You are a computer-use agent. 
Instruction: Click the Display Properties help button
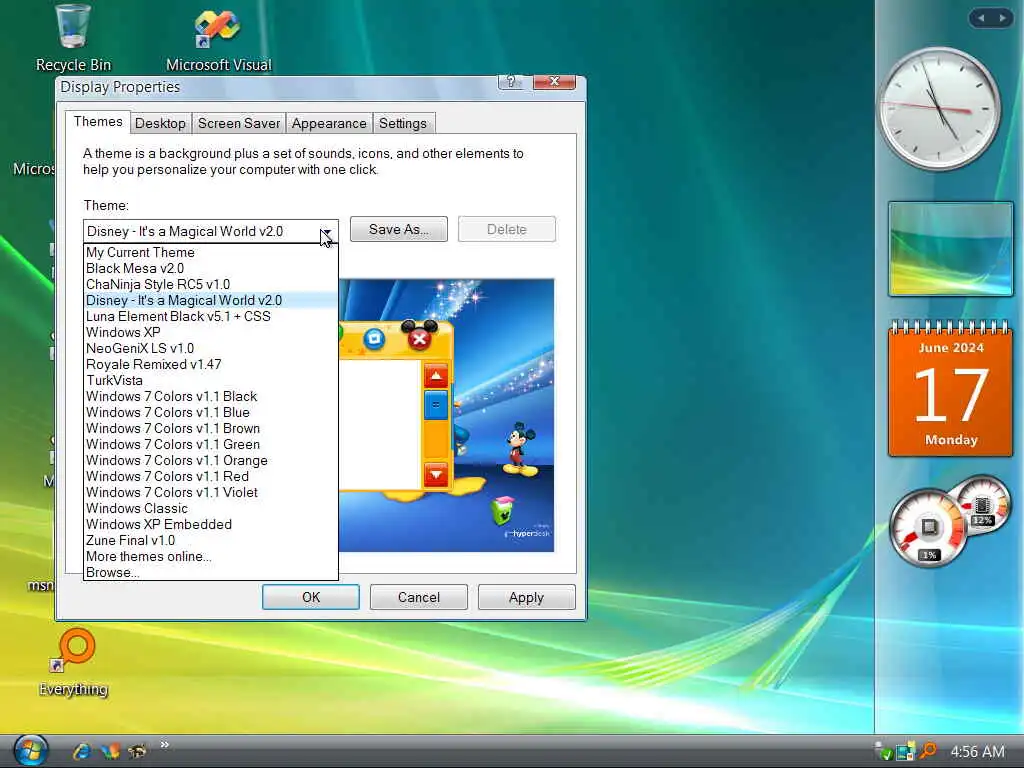pos(511,82)
